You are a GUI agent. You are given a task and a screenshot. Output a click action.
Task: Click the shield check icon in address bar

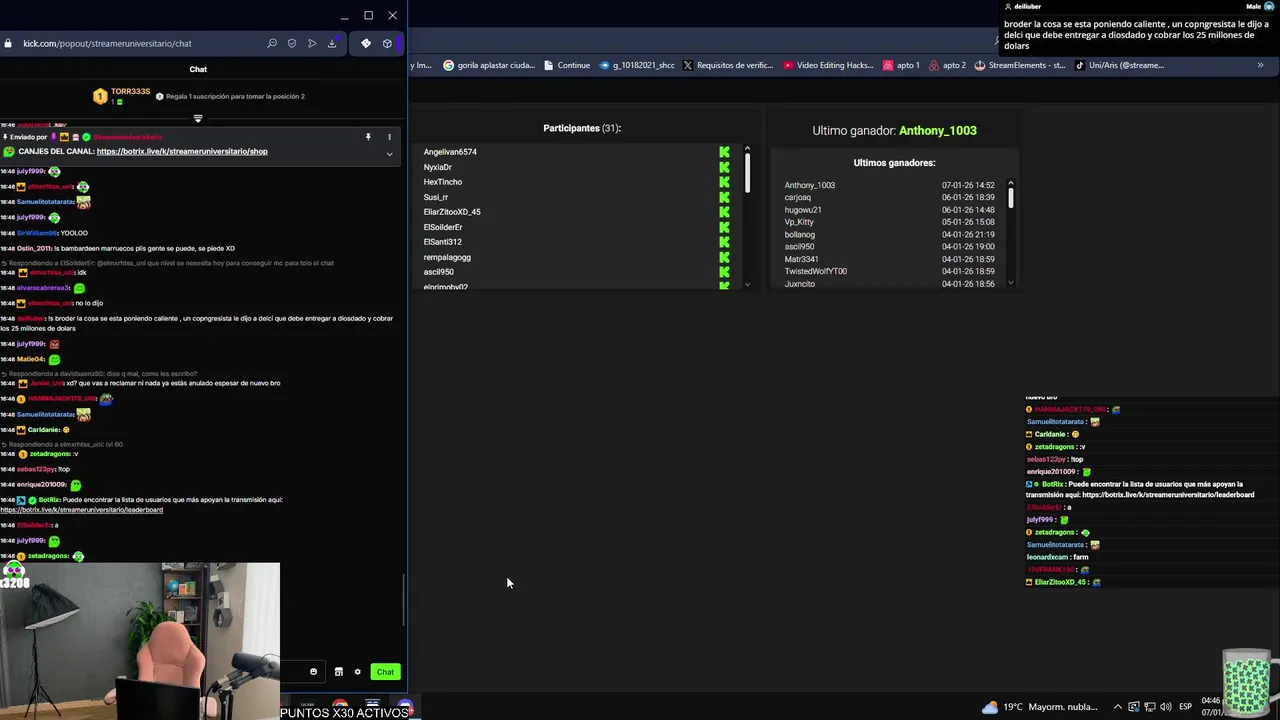(292, 43)
